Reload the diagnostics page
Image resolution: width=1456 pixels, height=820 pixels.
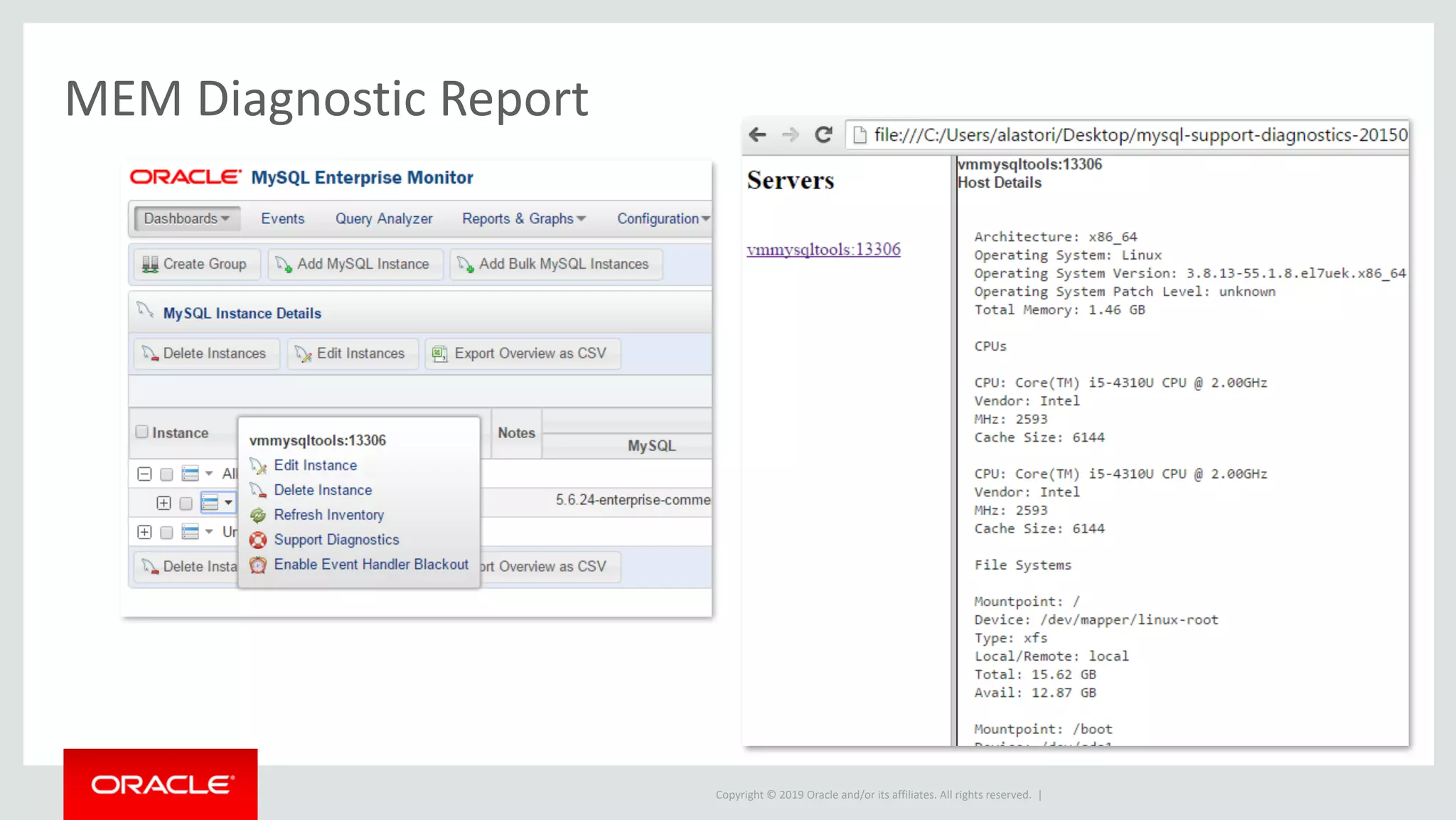click(823, 134)
